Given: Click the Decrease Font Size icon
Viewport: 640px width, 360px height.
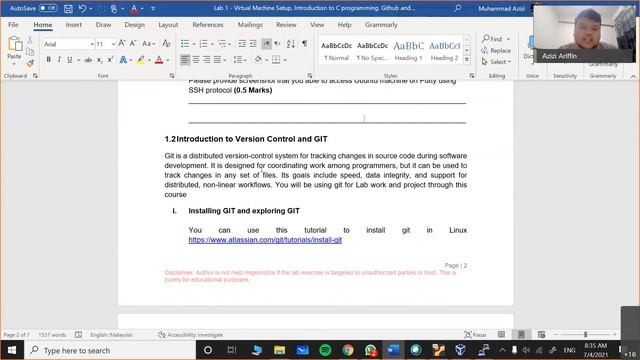Looking at the screenshot, I should coord(133,43).
